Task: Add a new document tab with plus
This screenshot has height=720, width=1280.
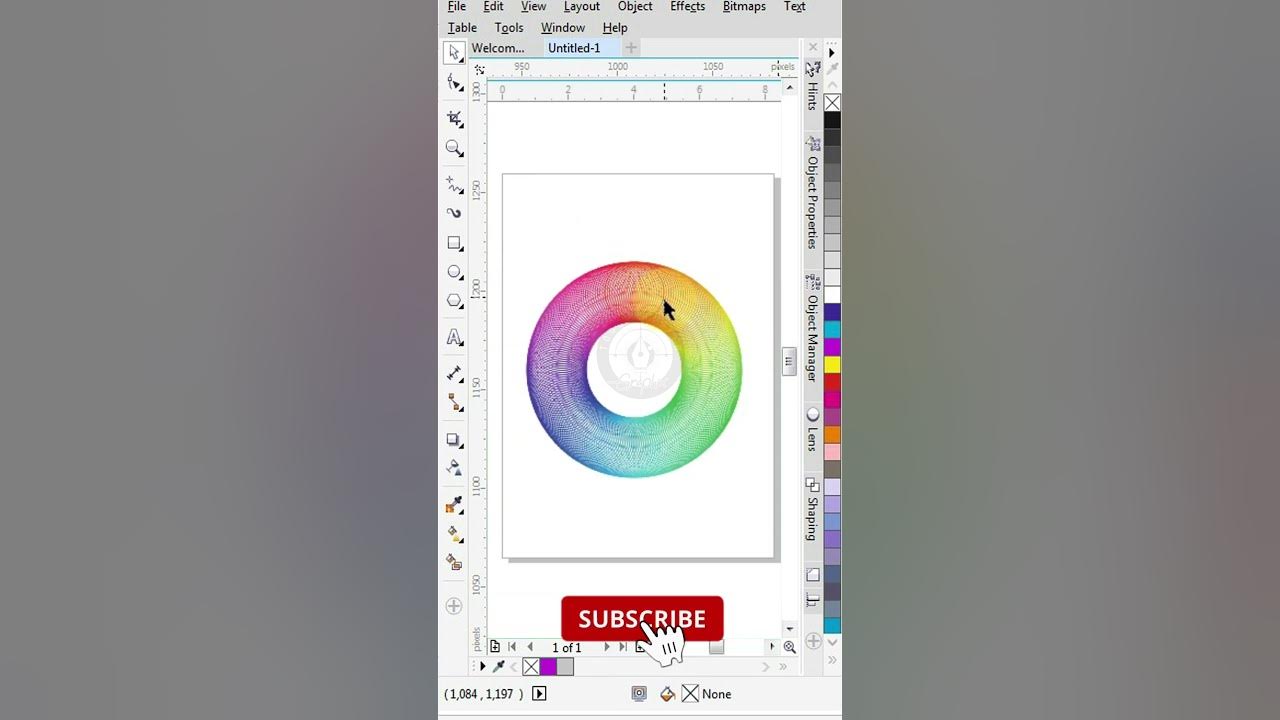Action: click(x=631, y=48)
